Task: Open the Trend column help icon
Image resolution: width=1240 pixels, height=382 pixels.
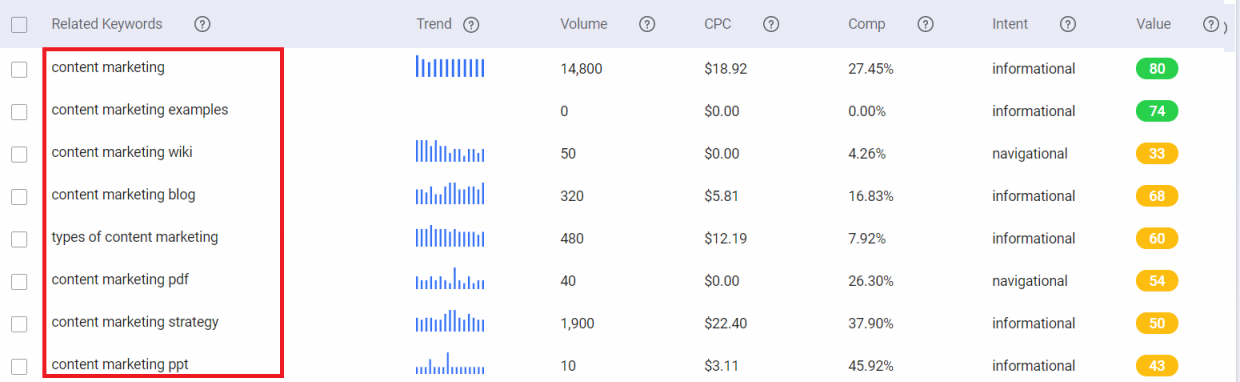Action: coord(472,24)
